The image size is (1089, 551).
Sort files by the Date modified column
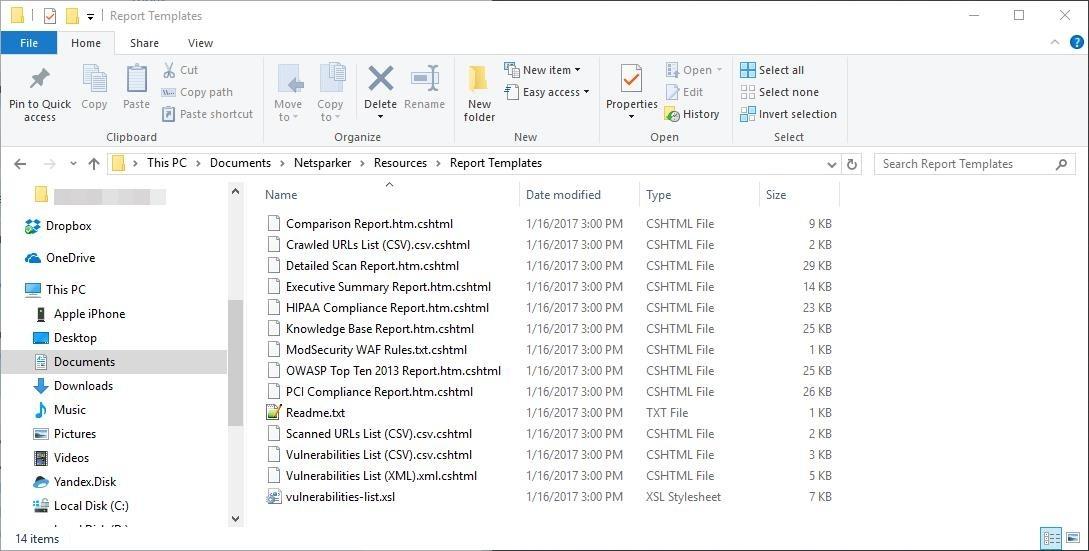(563, 195)
